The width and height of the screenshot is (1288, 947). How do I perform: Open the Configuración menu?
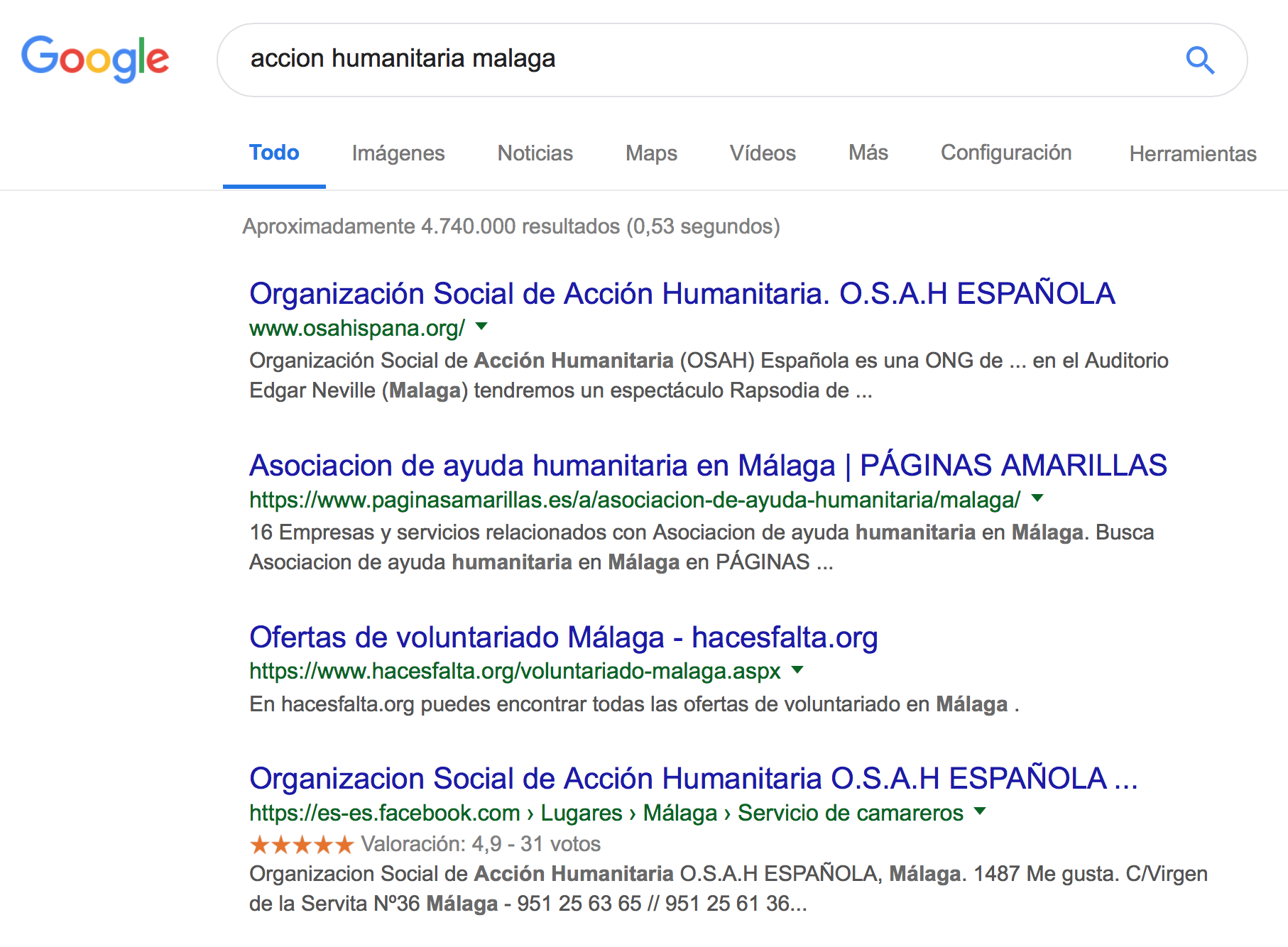pyautogui.click(x=1006, y=153)
